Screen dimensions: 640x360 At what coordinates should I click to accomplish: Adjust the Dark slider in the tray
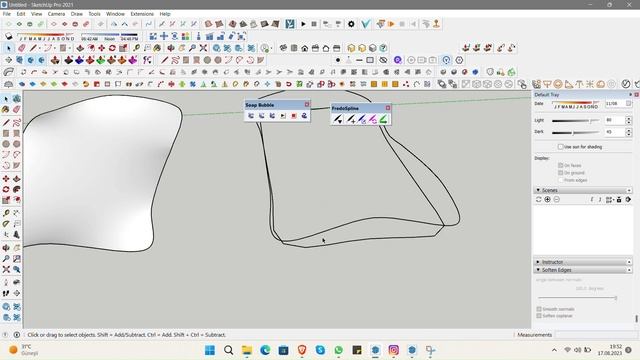576,133
